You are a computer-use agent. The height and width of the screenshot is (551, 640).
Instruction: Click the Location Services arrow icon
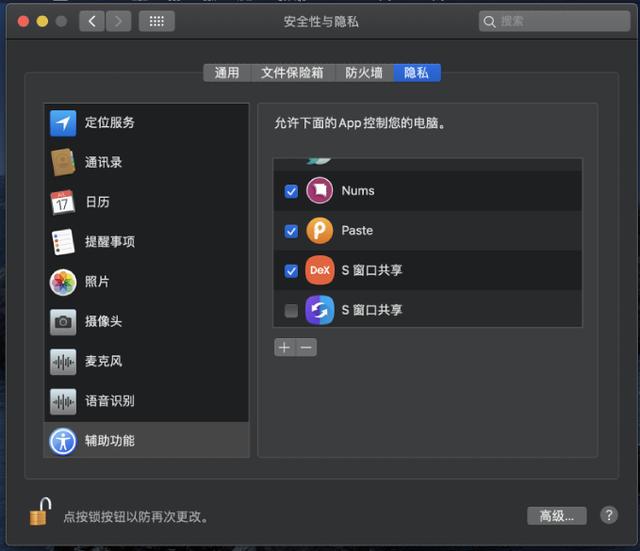(x=63, y=123)
